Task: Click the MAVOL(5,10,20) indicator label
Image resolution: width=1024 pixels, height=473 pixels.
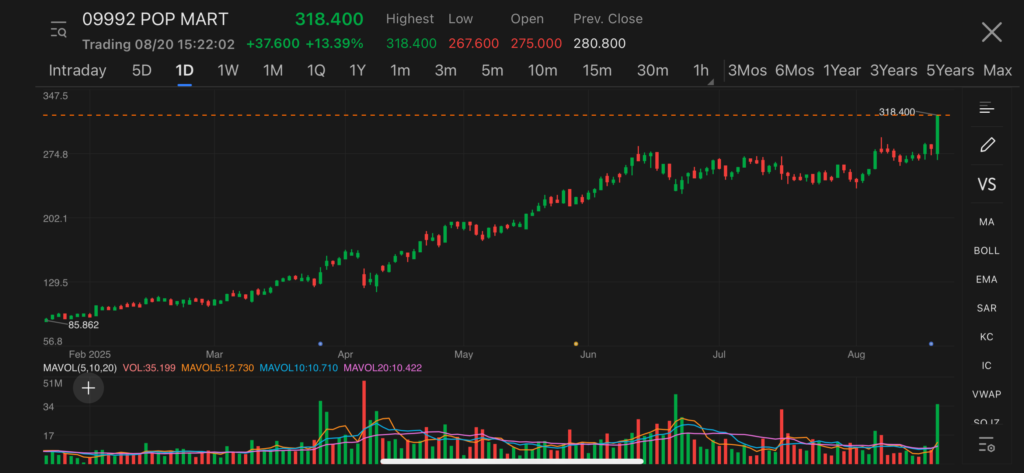Action: pos(80,368)
